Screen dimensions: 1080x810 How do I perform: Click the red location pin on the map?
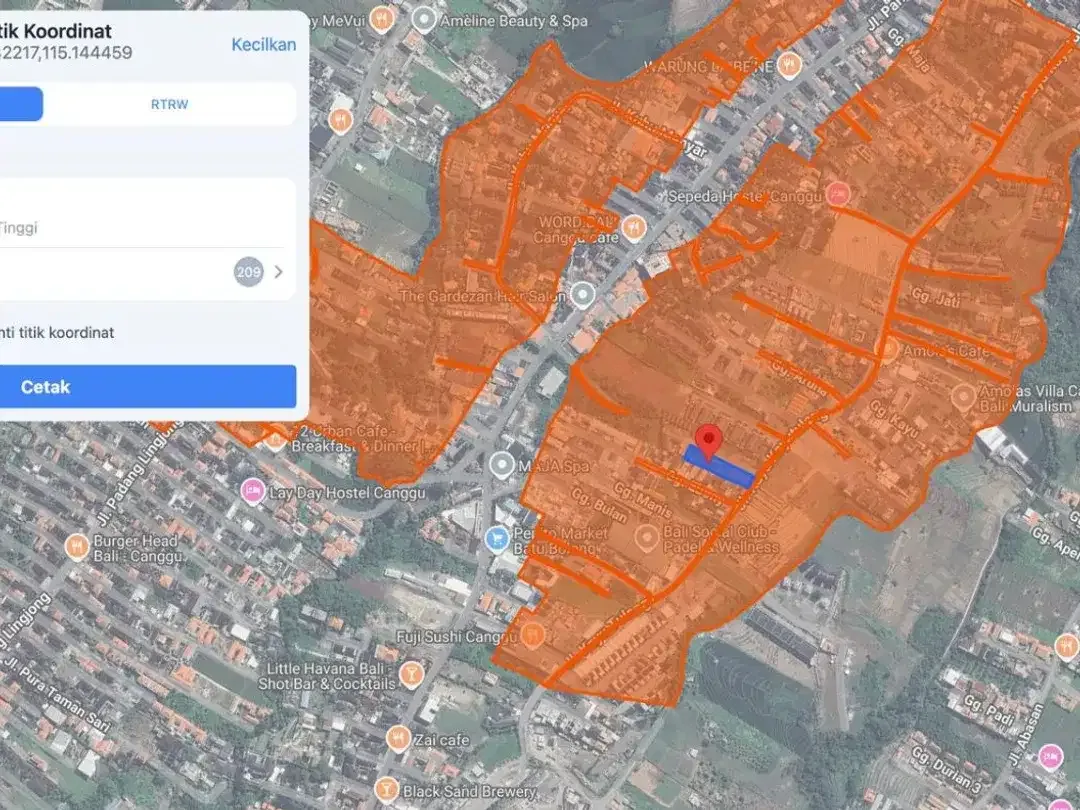708,442
